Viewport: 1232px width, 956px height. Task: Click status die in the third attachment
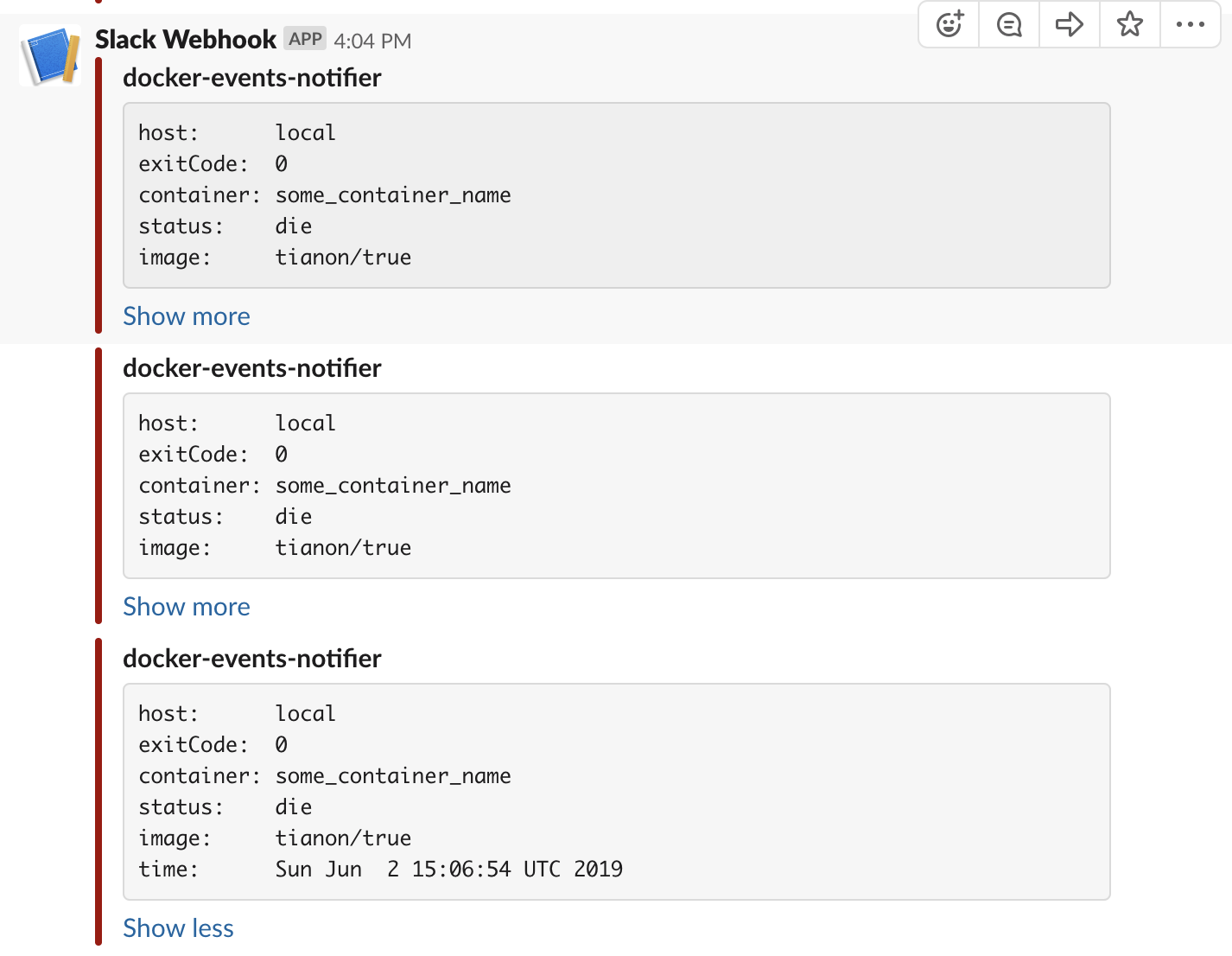(225, 807)
